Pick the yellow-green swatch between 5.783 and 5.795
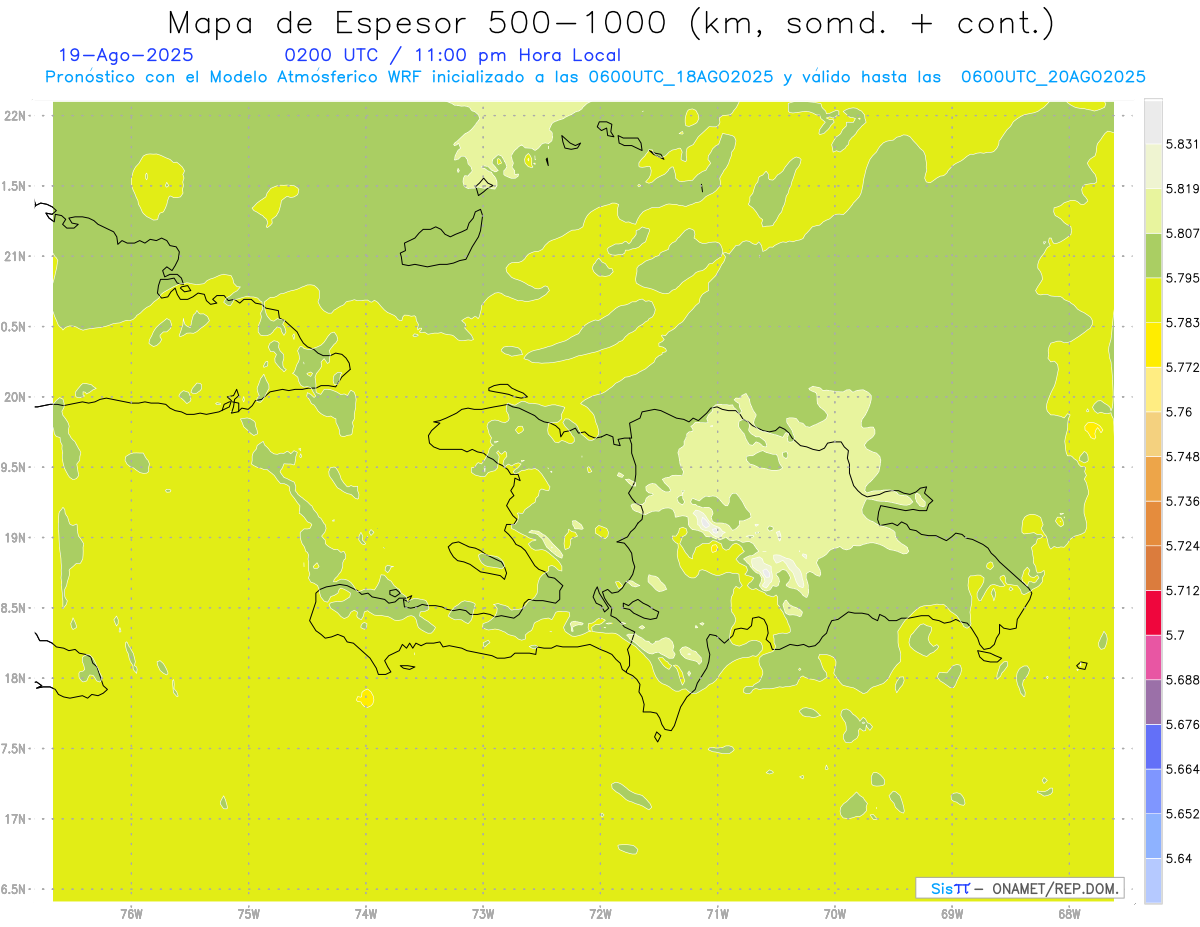This screenshot has width=1200, height=927. pos(1153,300)
